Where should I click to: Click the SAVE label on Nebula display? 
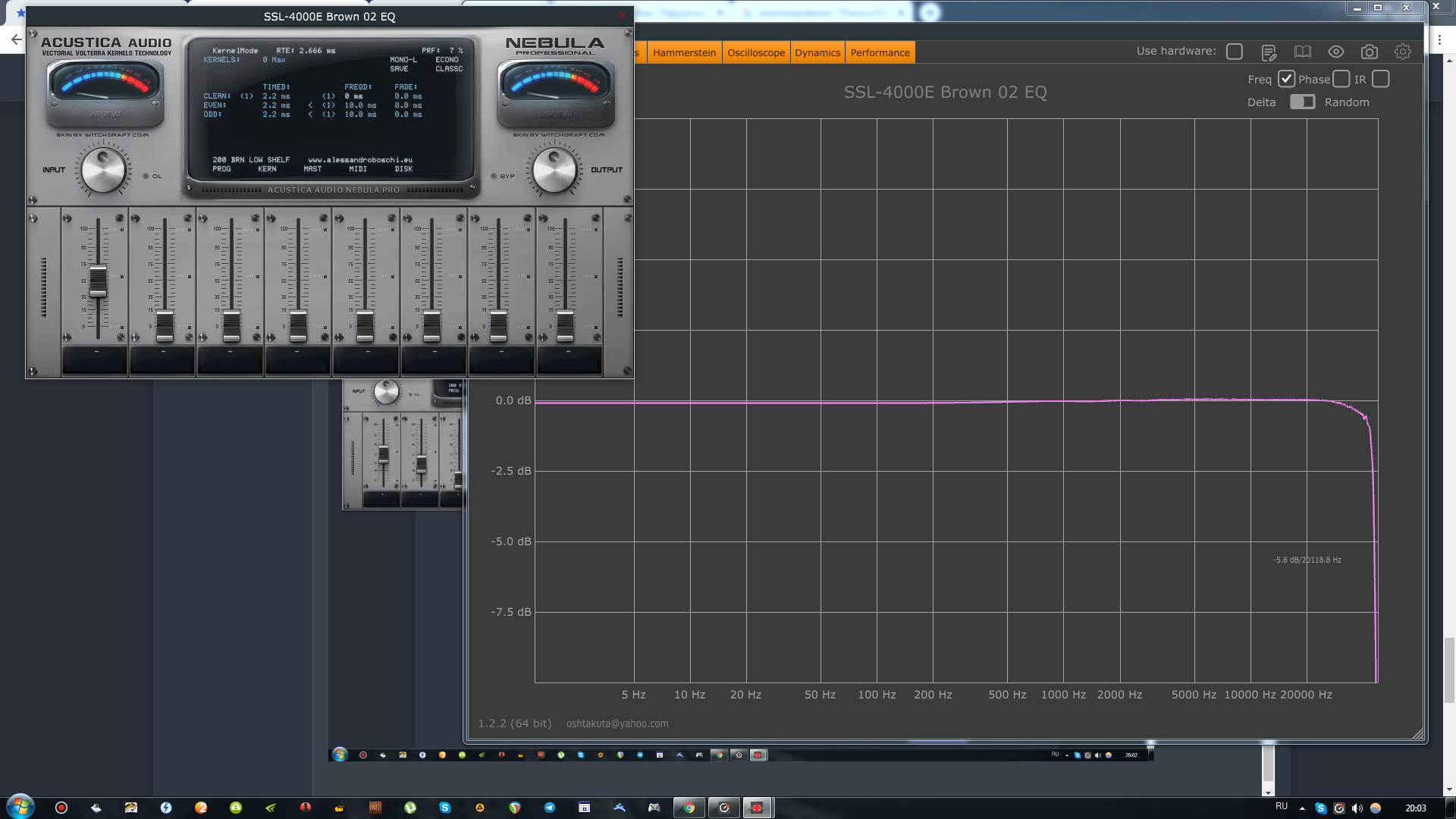click(399, 69)
